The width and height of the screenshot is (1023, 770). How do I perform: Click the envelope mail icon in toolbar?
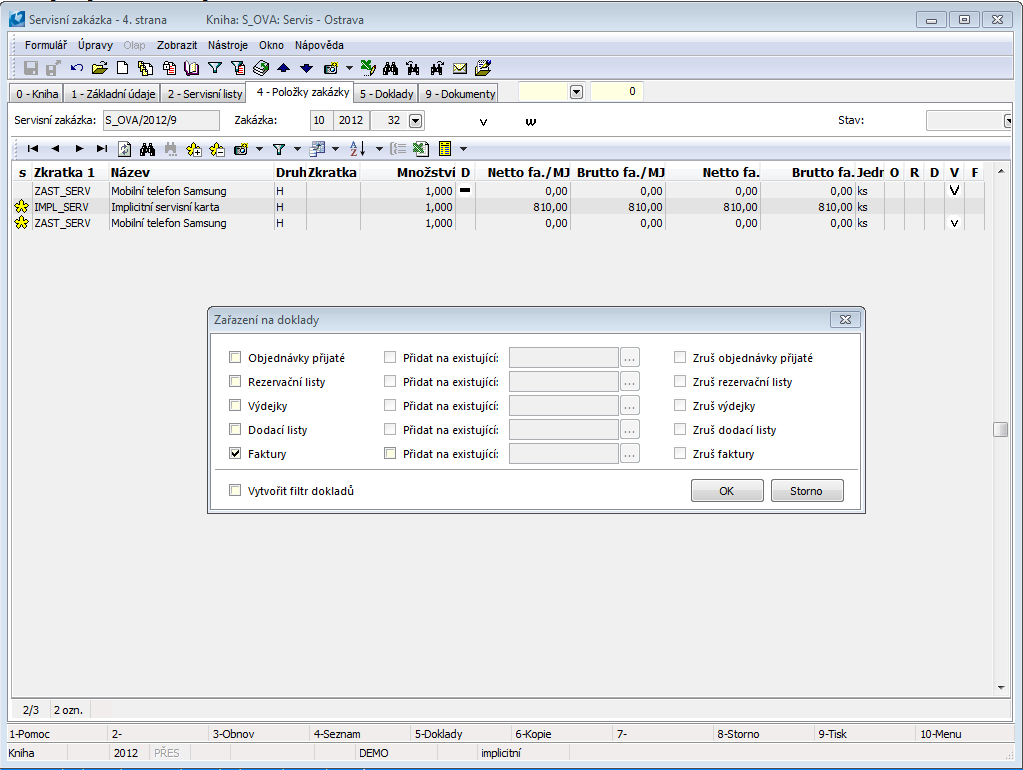pyautogui.click(x=460, y=68)
